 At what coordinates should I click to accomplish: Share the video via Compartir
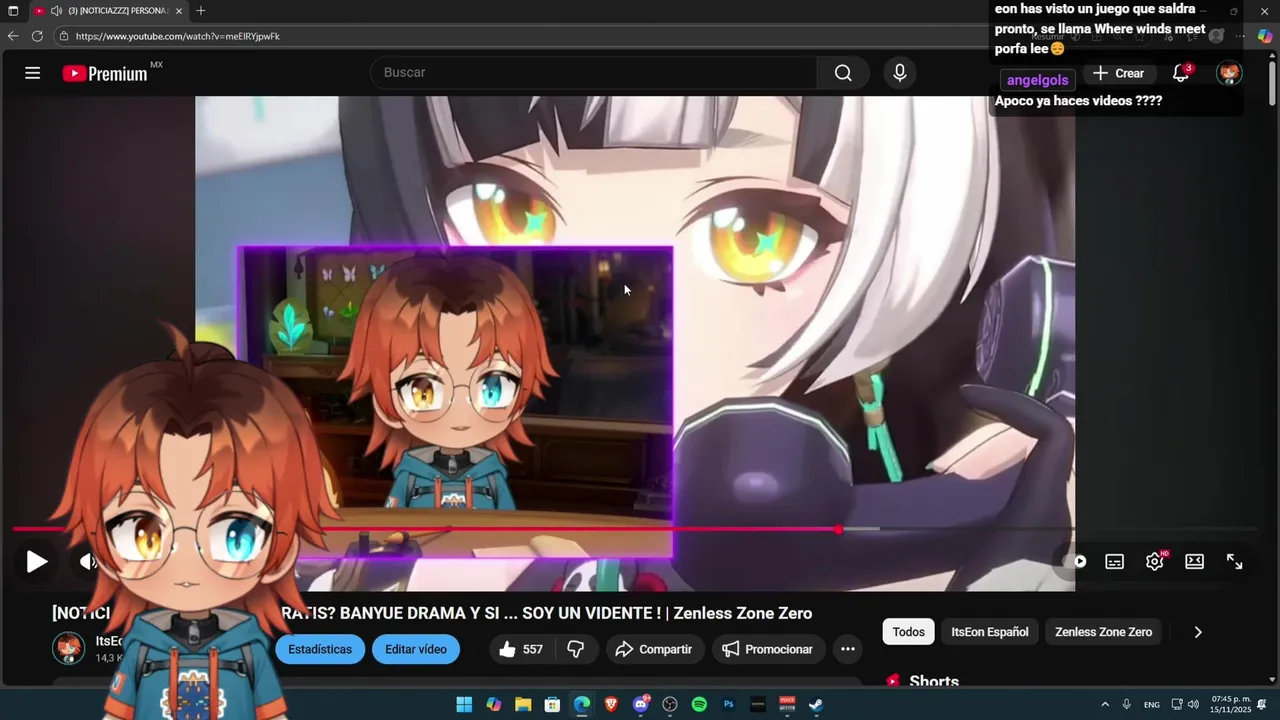tap(654, 649)
